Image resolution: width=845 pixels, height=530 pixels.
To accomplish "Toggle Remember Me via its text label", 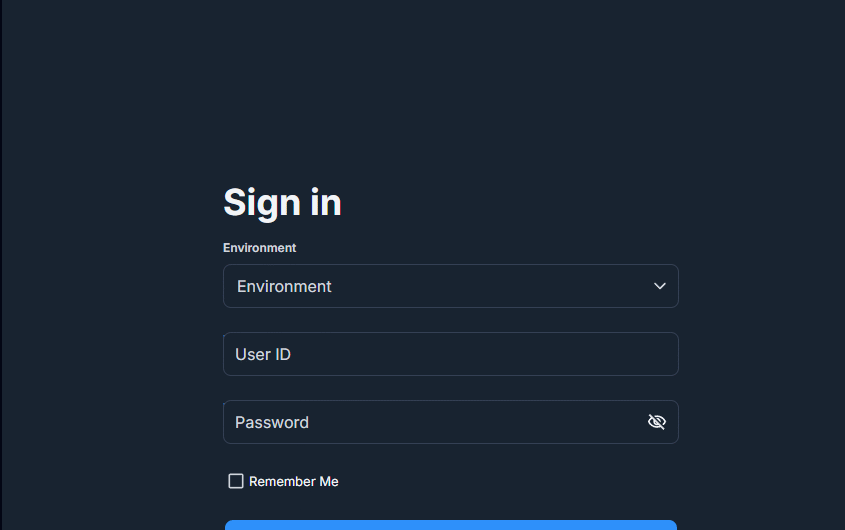I will (294, 481).
